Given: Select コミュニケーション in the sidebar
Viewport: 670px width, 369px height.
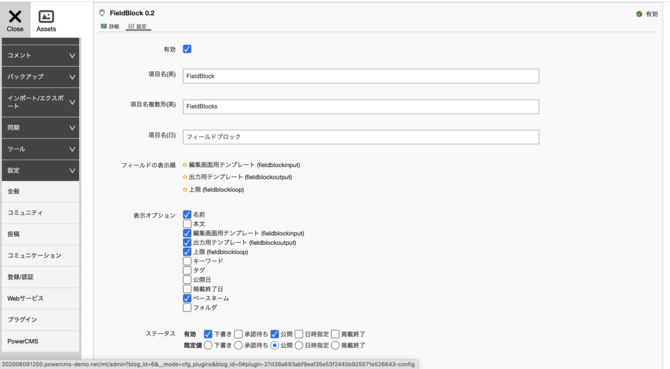Looking at the screenshot, I should click(41, 255).
